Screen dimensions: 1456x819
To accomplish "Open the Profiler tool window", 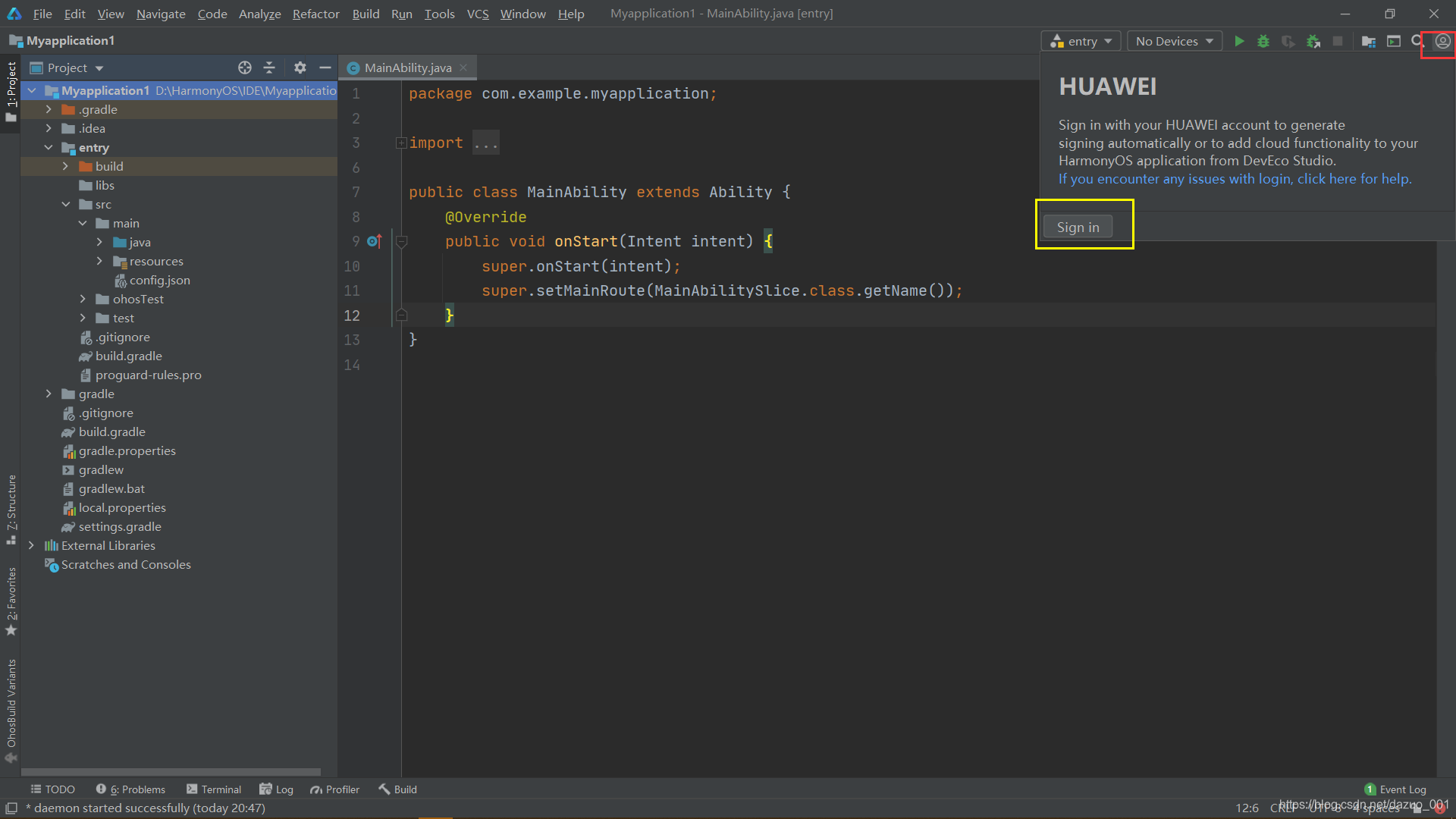I will point(334,789).
